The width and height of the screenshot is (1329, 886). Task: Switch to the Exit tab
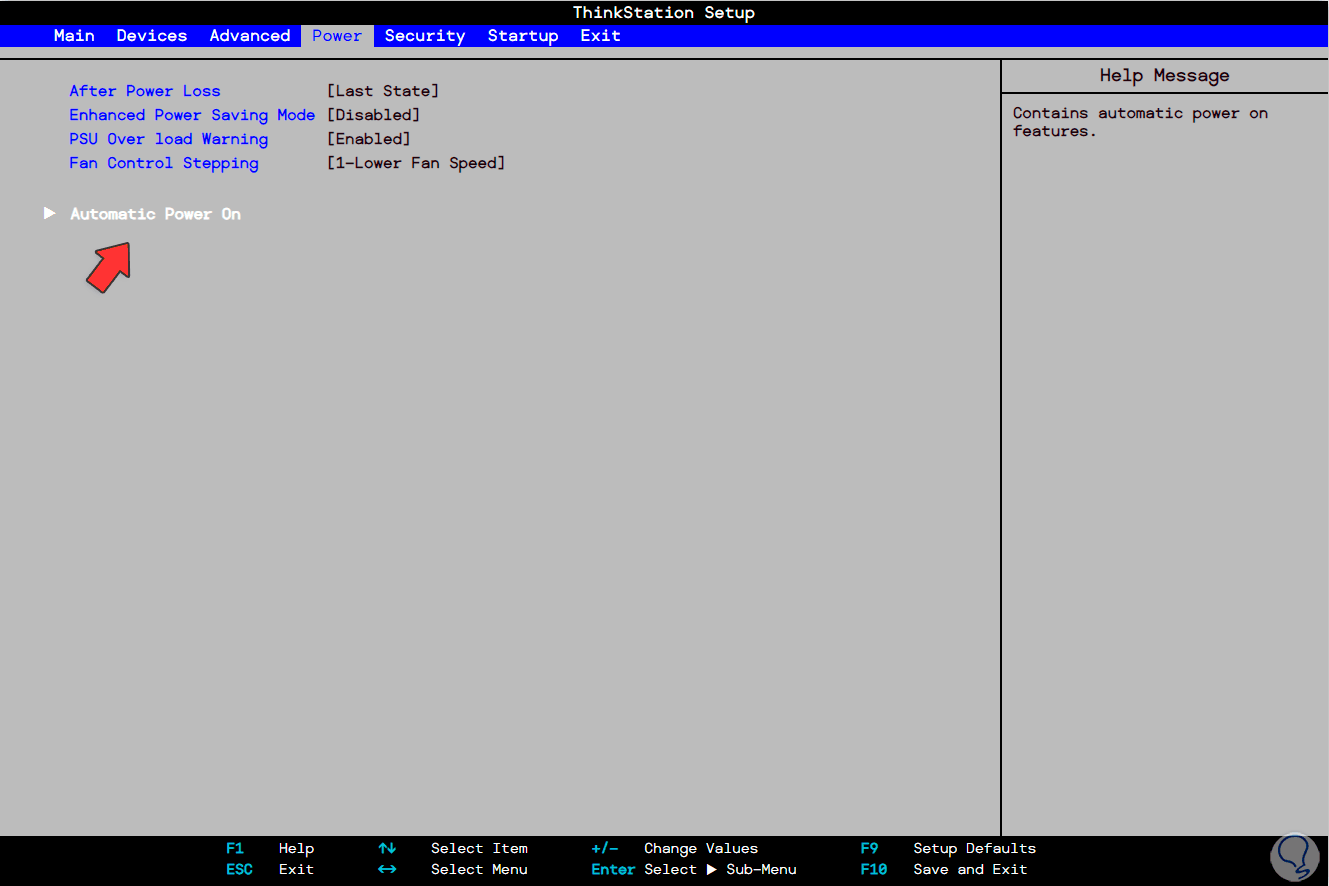600,36
